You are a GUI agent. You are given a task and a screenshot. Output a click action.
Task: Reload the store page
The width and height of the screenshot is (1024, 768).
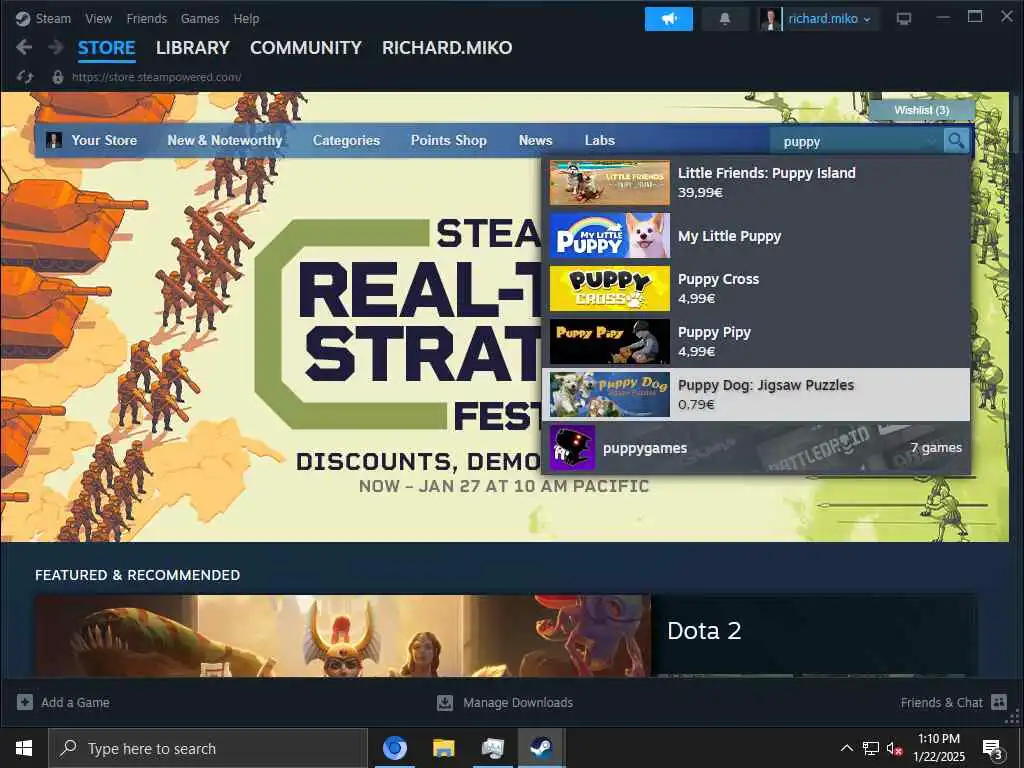point(25,77)
